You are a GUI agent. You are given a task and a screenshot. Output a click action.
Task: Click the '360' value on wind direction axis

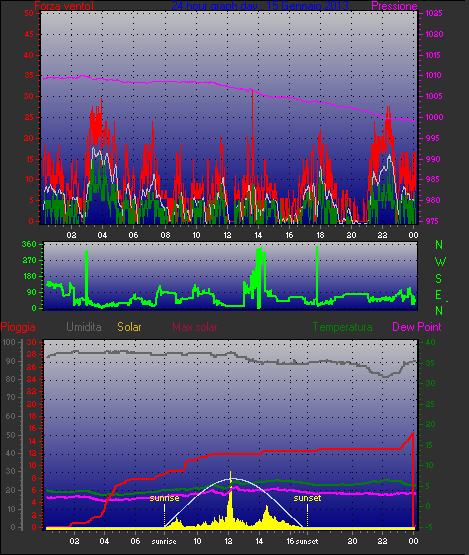click(x=29, y=244)
